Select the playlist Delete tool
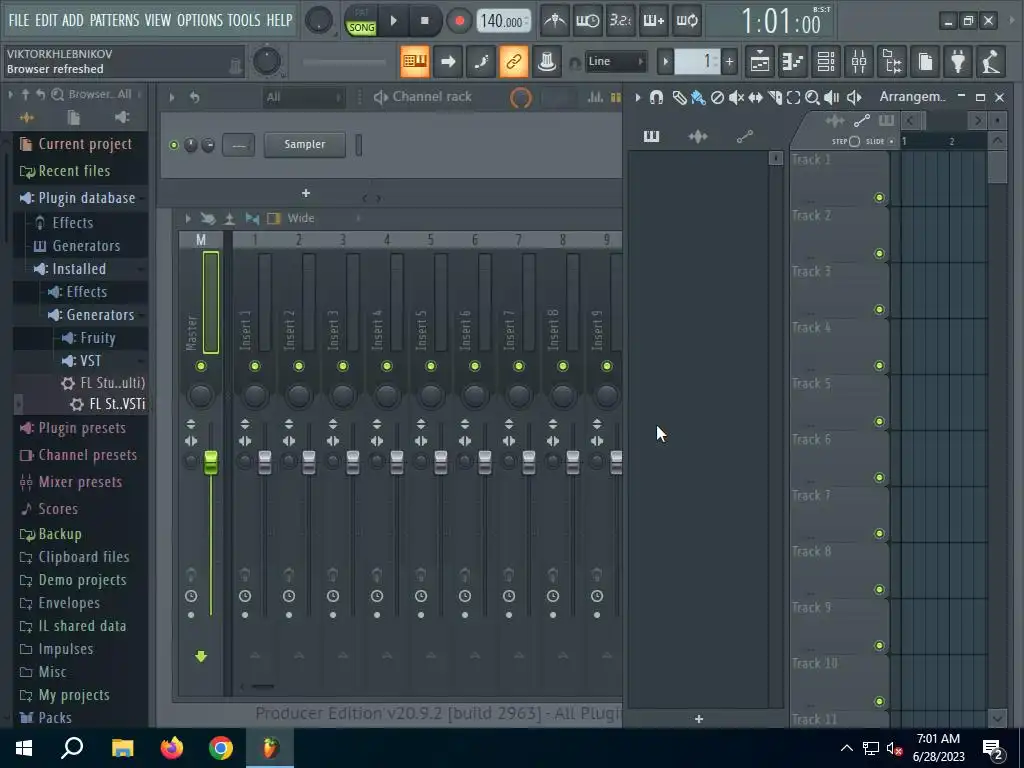 pos(717,97)
